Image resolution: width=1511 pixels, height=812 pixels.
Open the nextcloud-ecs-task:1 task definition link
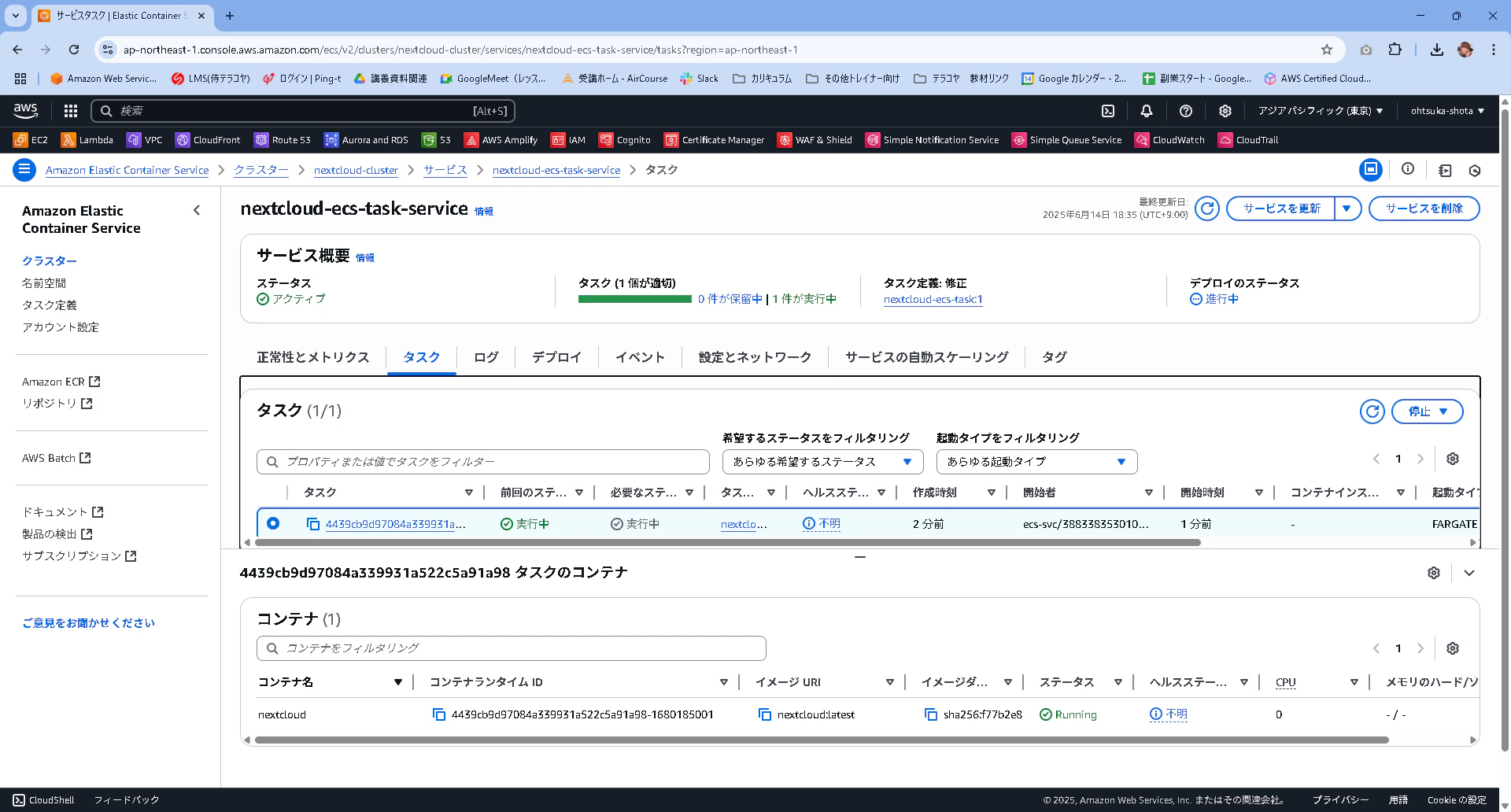[x=933, y=299]
